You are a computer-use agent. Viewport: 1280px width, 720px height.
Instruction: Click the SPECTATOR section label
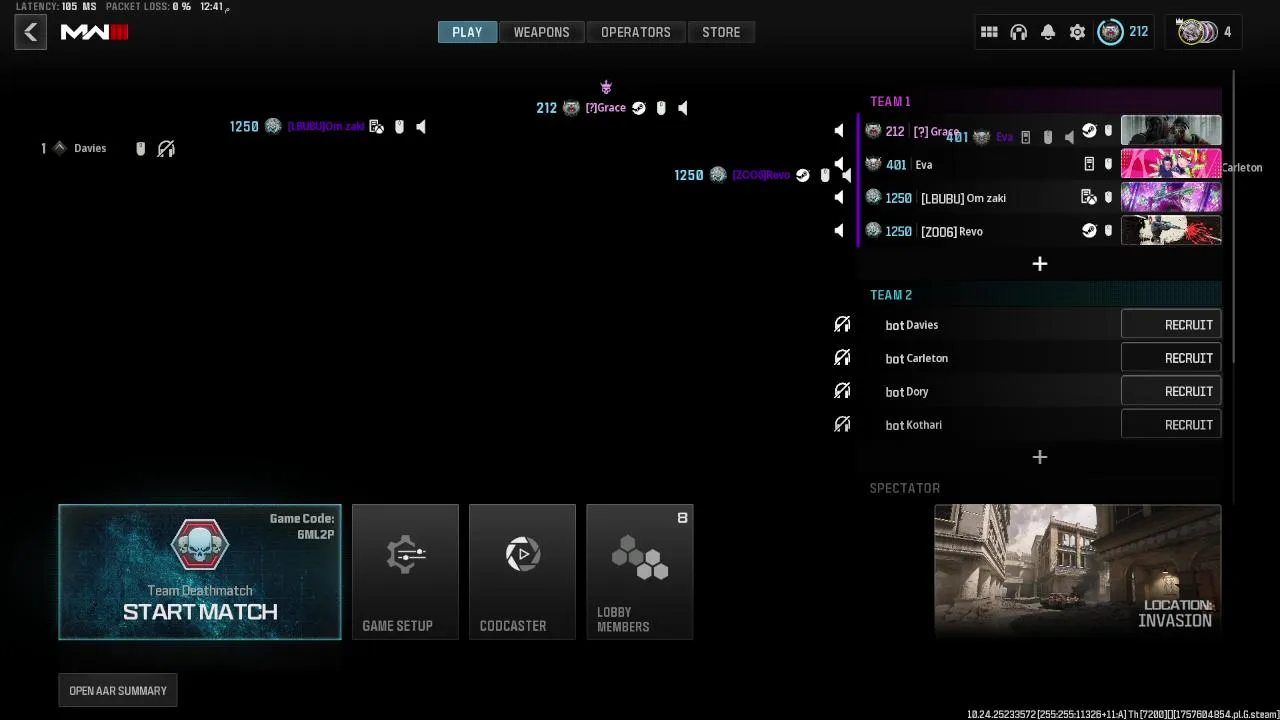[x=905, y=488]
